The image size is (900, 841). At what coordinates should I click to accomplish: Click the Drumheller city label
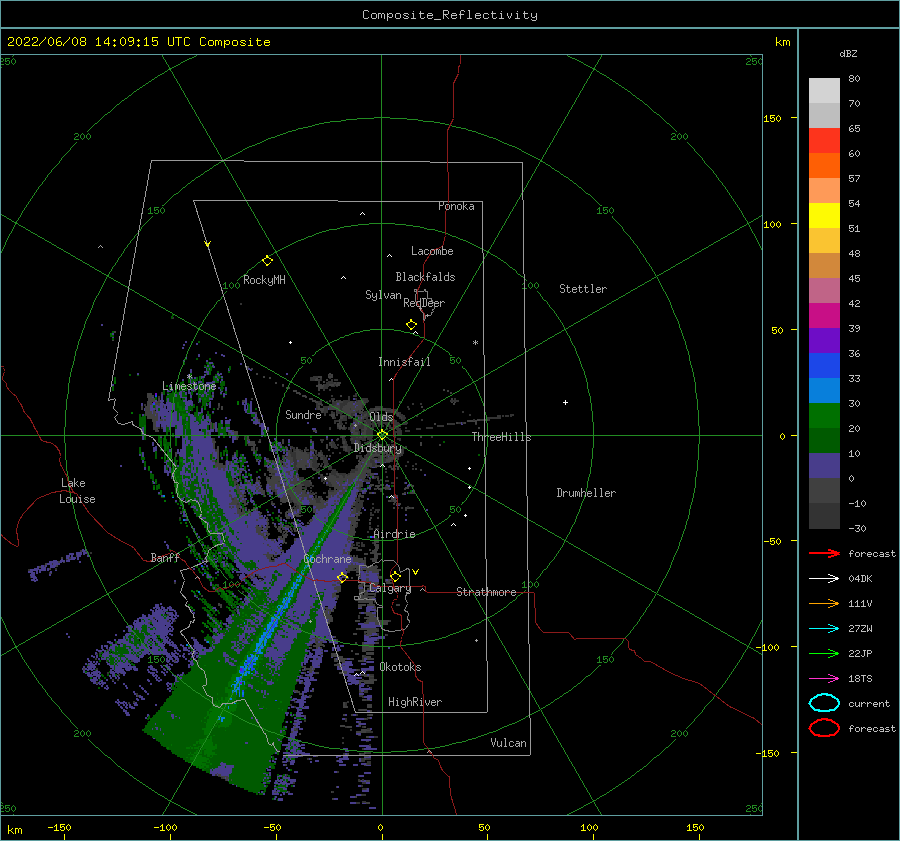[x=586, y=493]
